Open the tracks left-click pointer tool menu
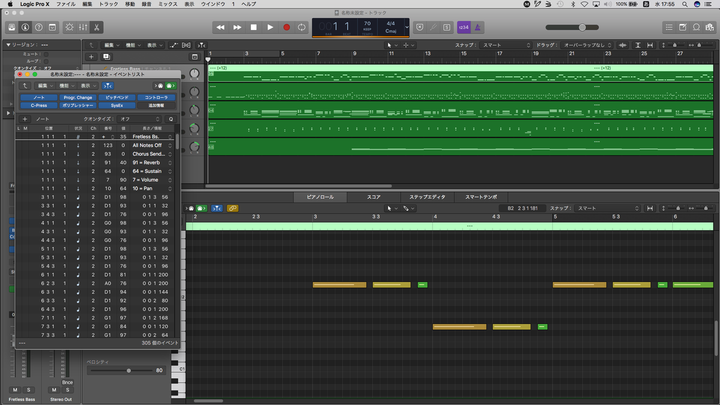The image size is (720, 405). click(x=392, y=45)
